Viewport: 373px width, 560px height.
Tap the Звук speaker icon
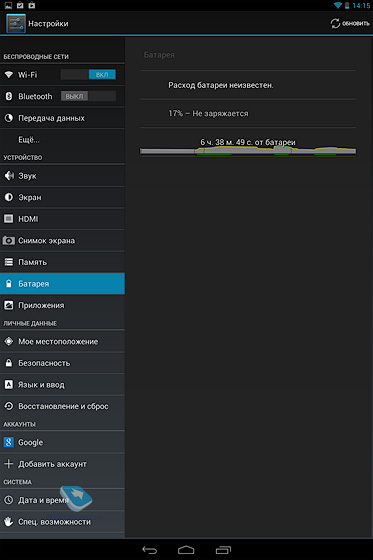coord(9,176)
